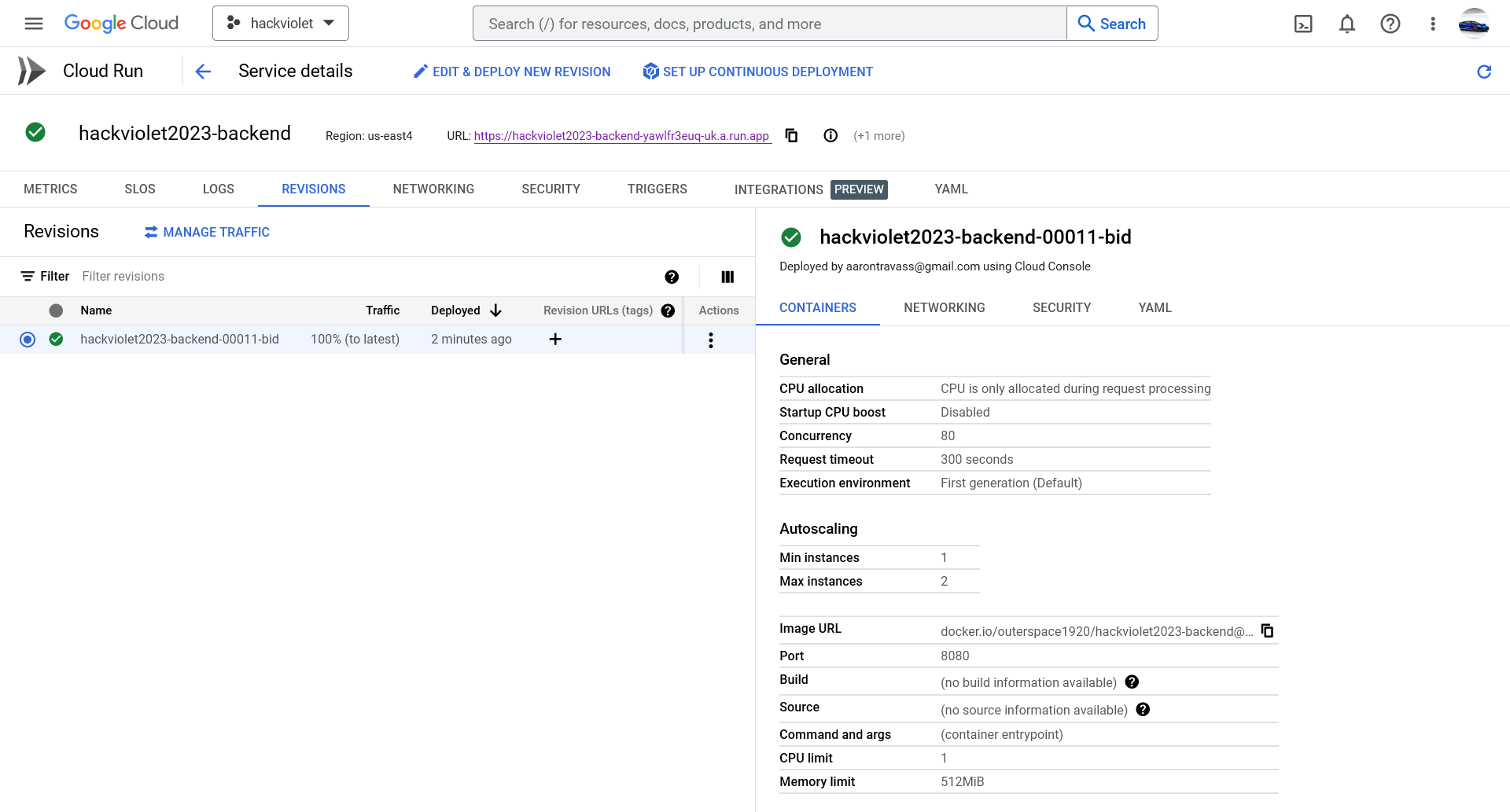The height and width of the screenshot is (812, 1510).
Task: Open the revision YAML tab
Action: point(1155,307)
